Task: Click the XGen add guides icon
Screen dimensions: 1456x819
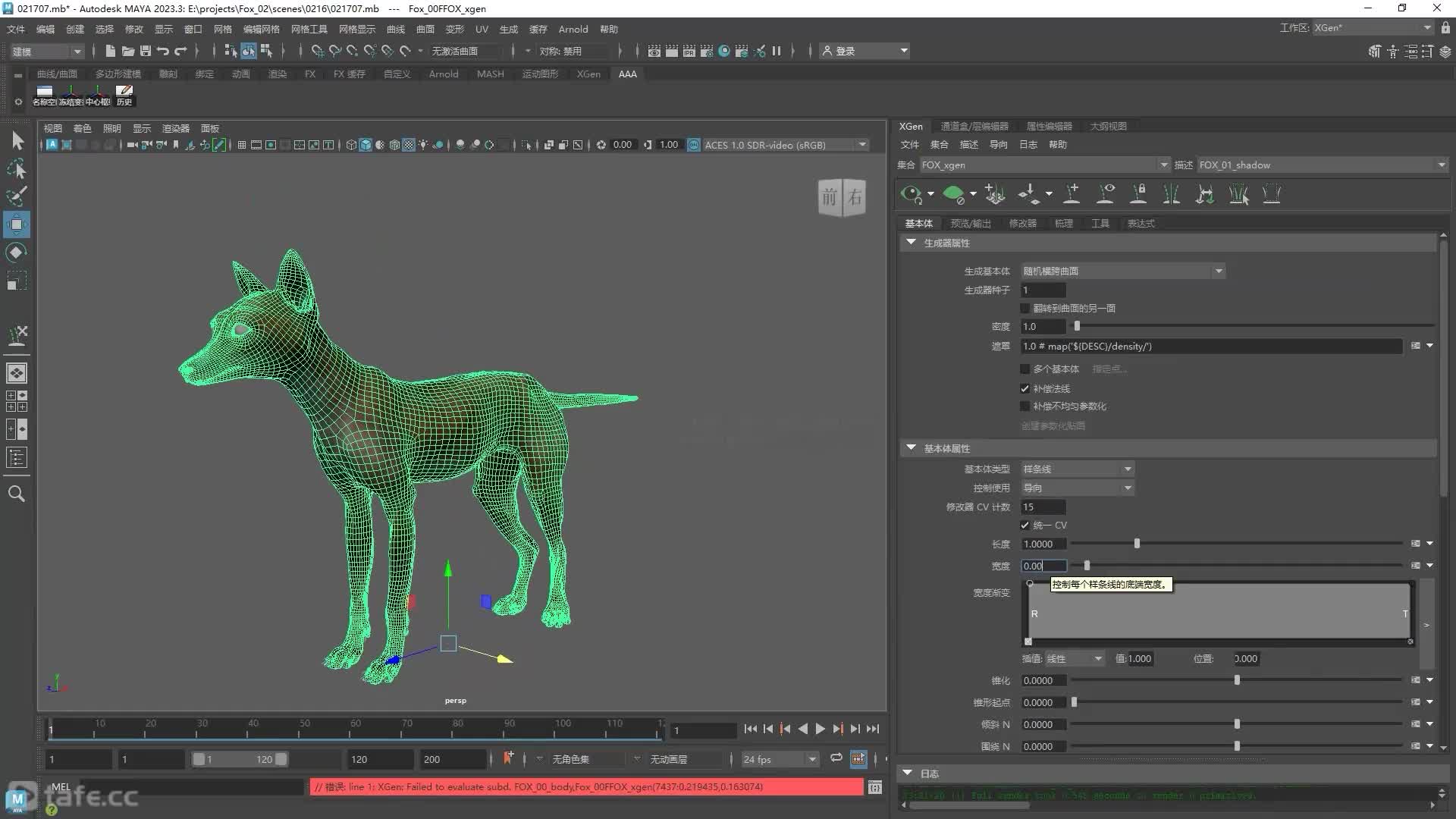Action: coord(1072,195)
